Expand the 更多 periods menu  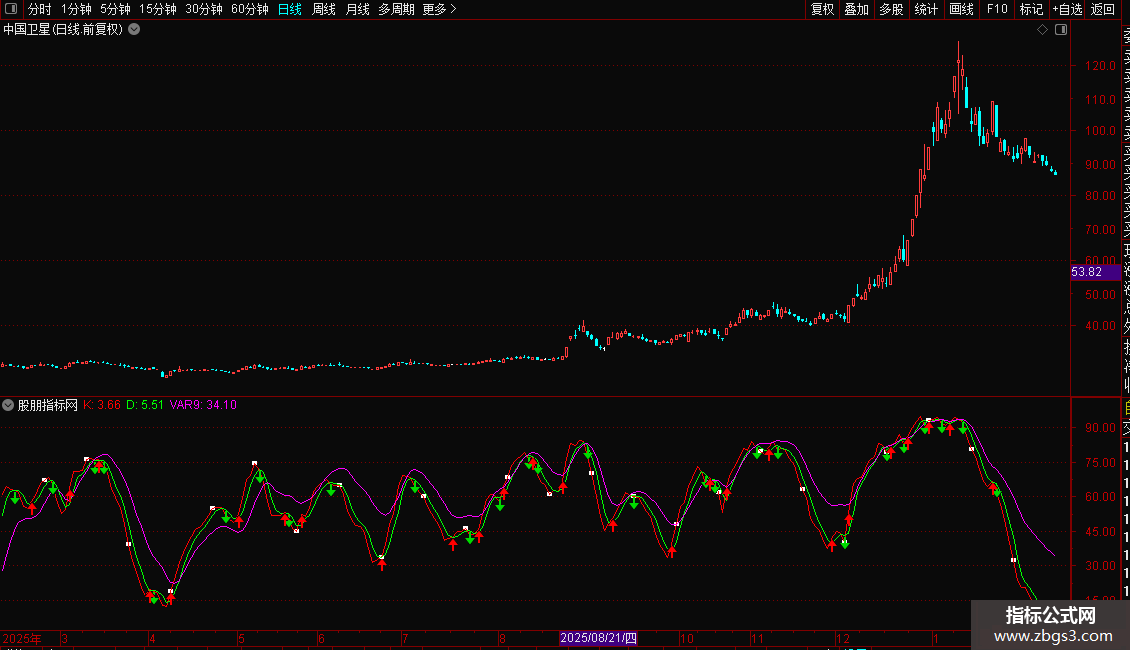coord(439,9)
